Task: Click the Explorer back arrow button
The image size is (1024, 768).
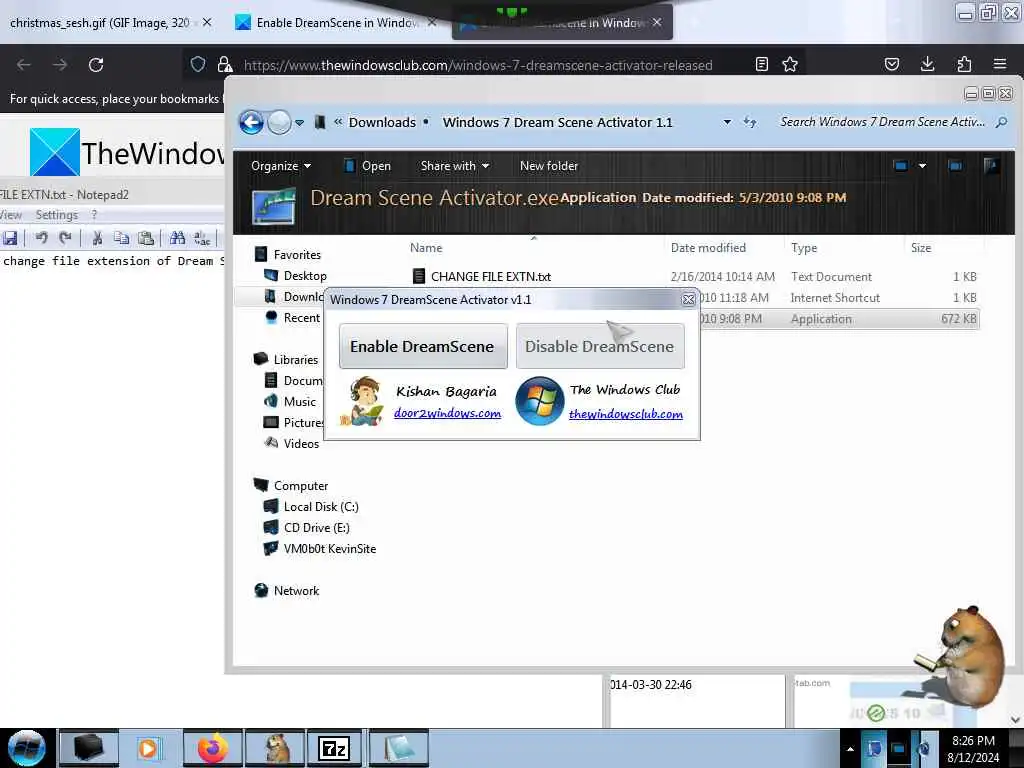Action: pos(251,122)
